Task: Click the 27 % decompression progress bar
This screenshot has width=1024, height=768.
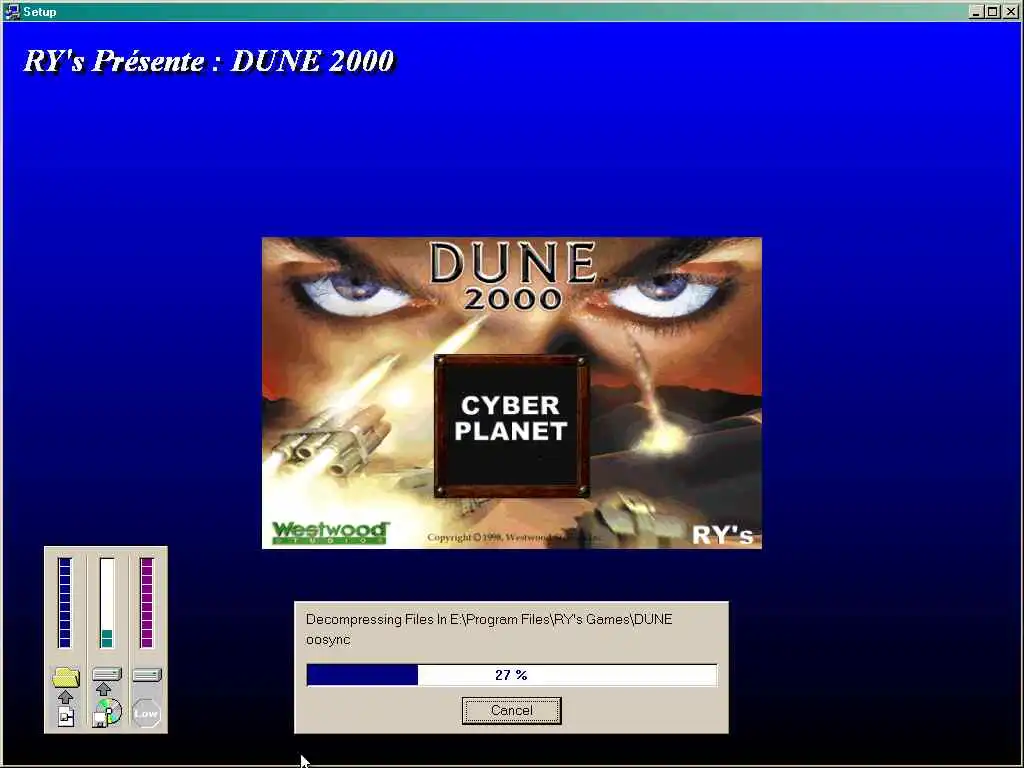Action: point(512,675)
